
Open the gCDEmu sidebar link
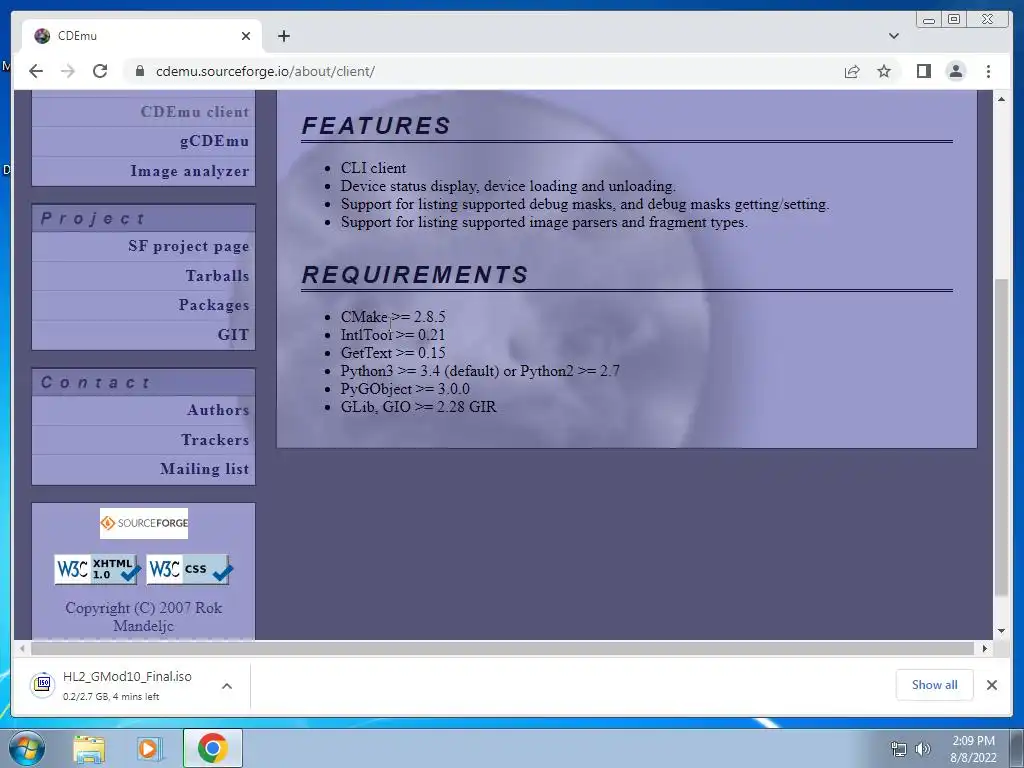214,141
